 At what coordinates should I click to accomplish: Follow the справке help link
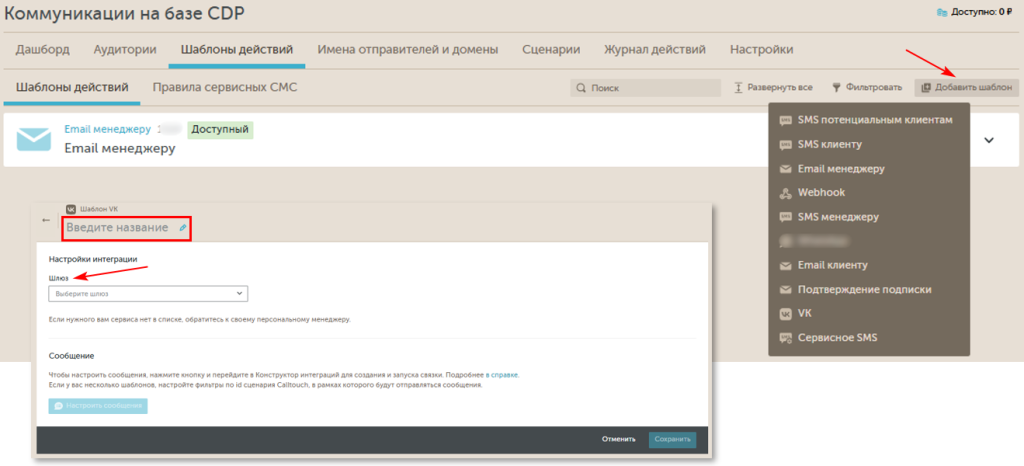[504, 374]
